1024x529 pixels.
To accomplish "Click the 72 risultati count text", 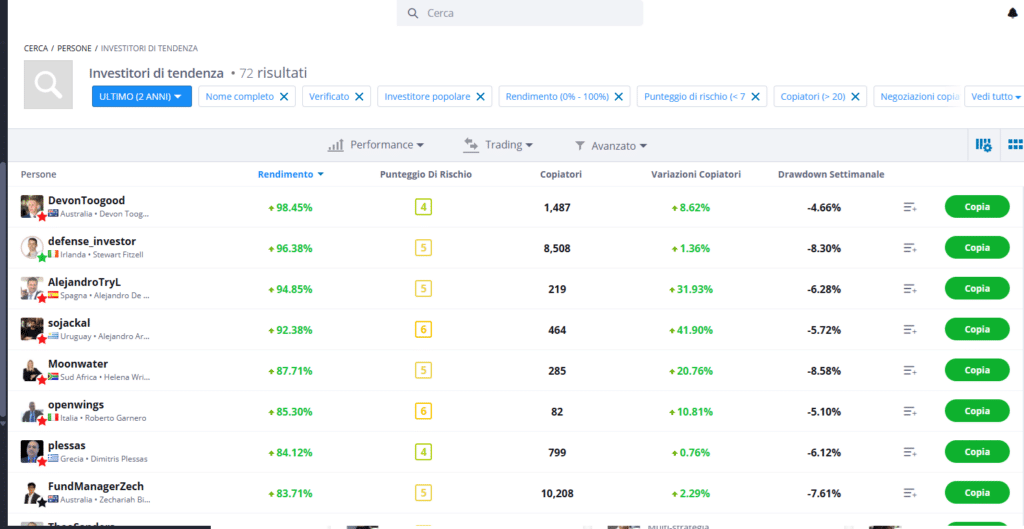I will coord(274,73).
